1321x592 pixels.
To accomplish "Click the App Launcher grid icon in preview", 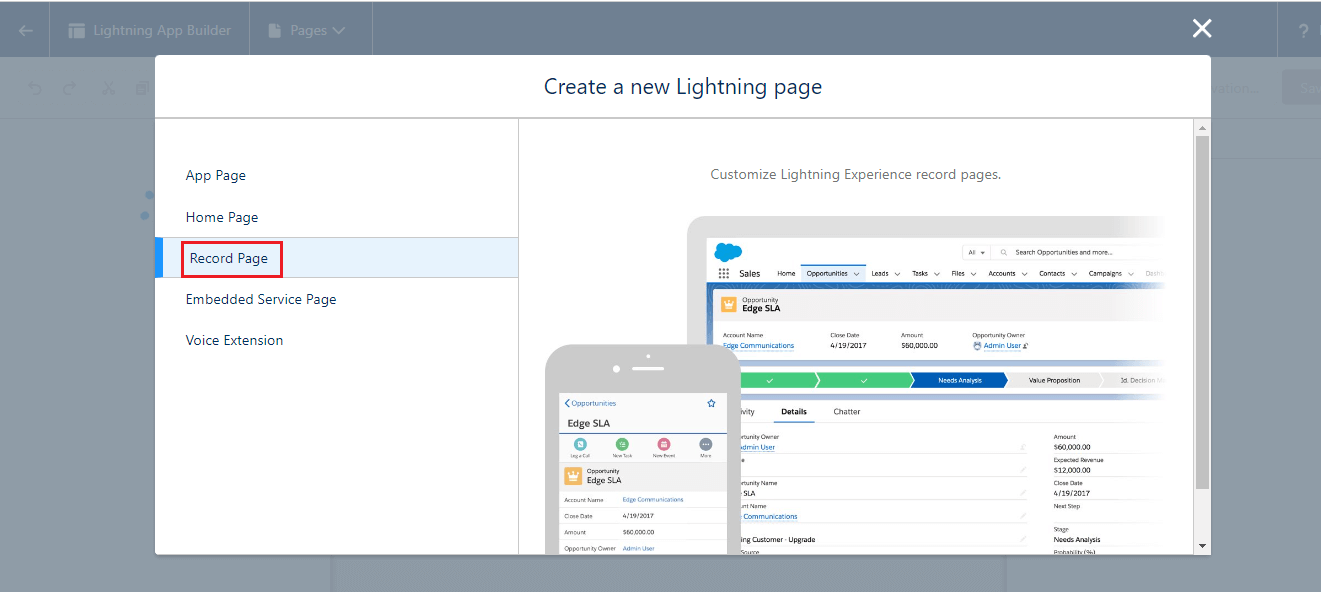I will [x=723, y=273].
